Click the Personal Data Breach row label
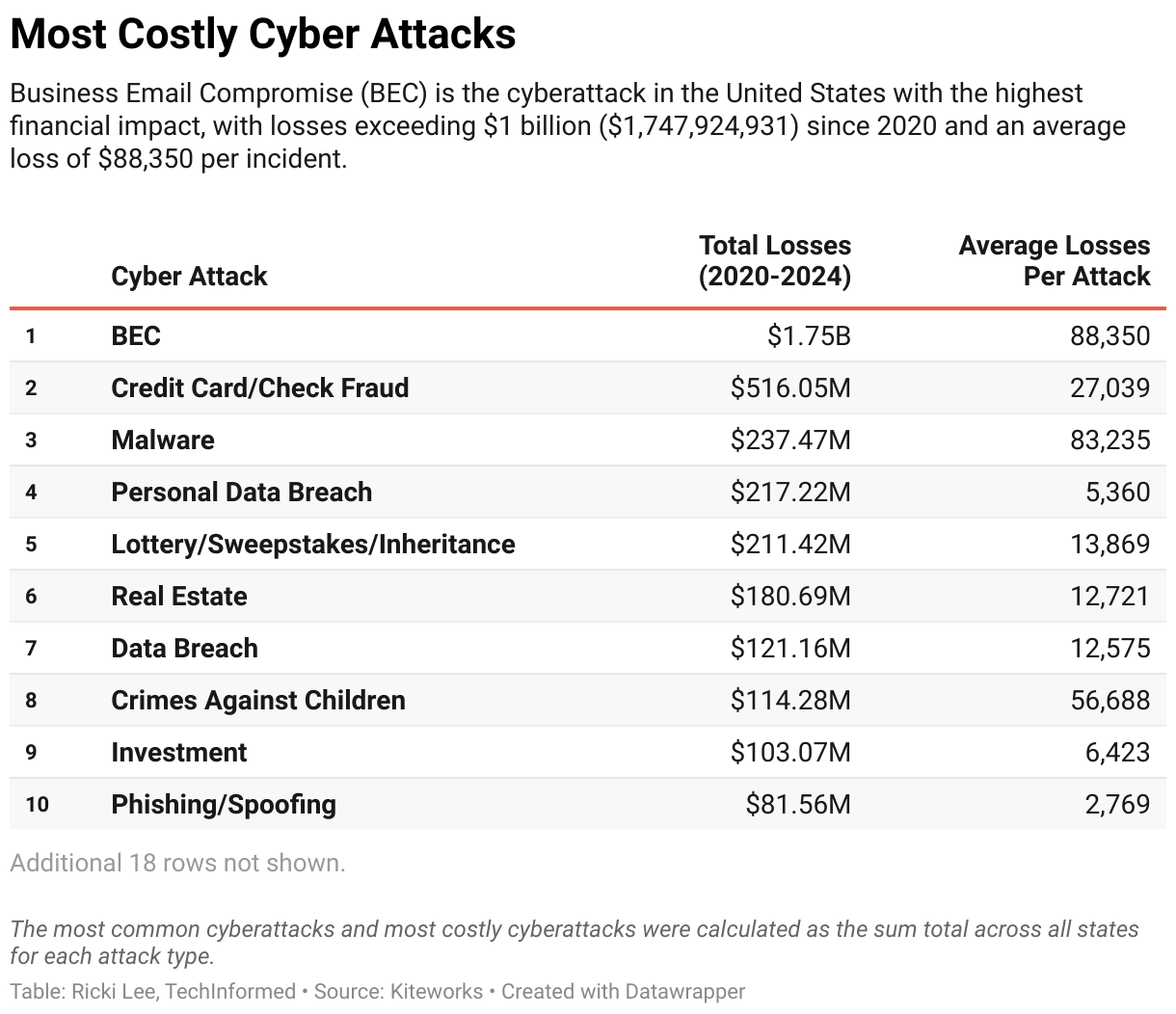This screenshot has height=1014, width=1176. pos(241,492)
